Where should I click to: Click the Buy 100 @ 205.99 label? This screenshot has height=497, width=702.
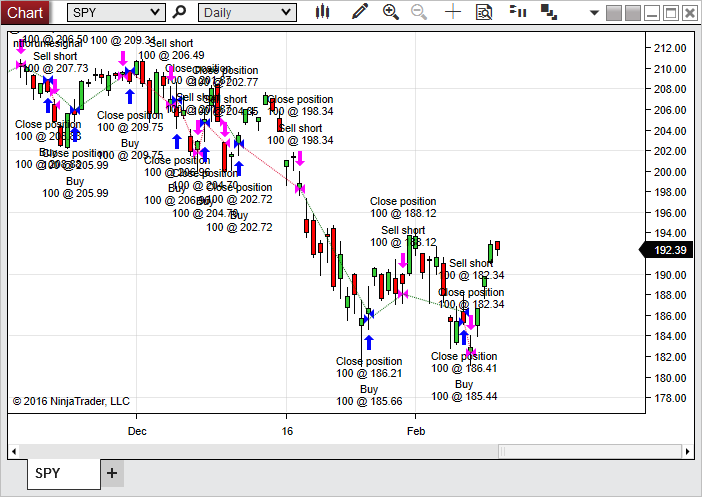(75, 187)
